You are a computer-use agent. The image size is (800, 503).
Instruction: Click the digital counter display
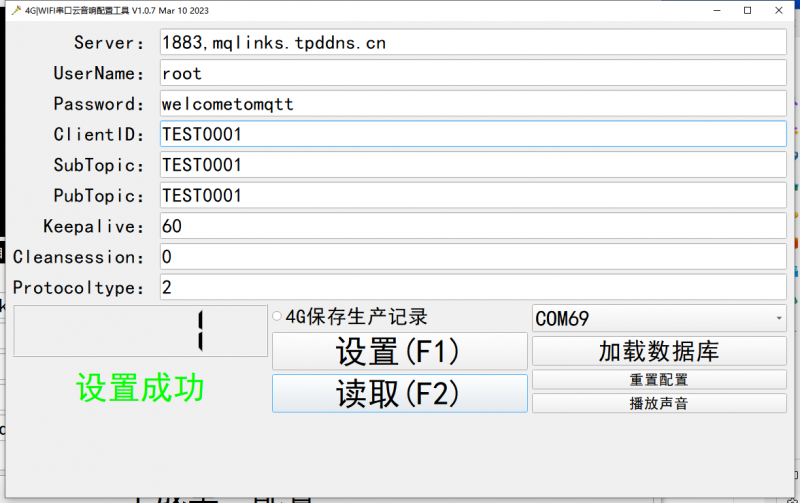[x=140, y=331]
